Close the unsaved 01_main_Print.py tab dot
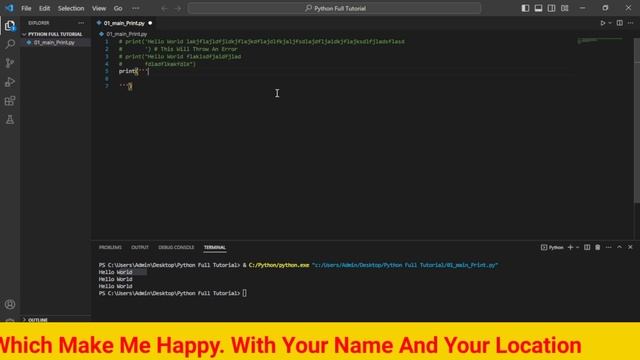 tap(150, 23)
